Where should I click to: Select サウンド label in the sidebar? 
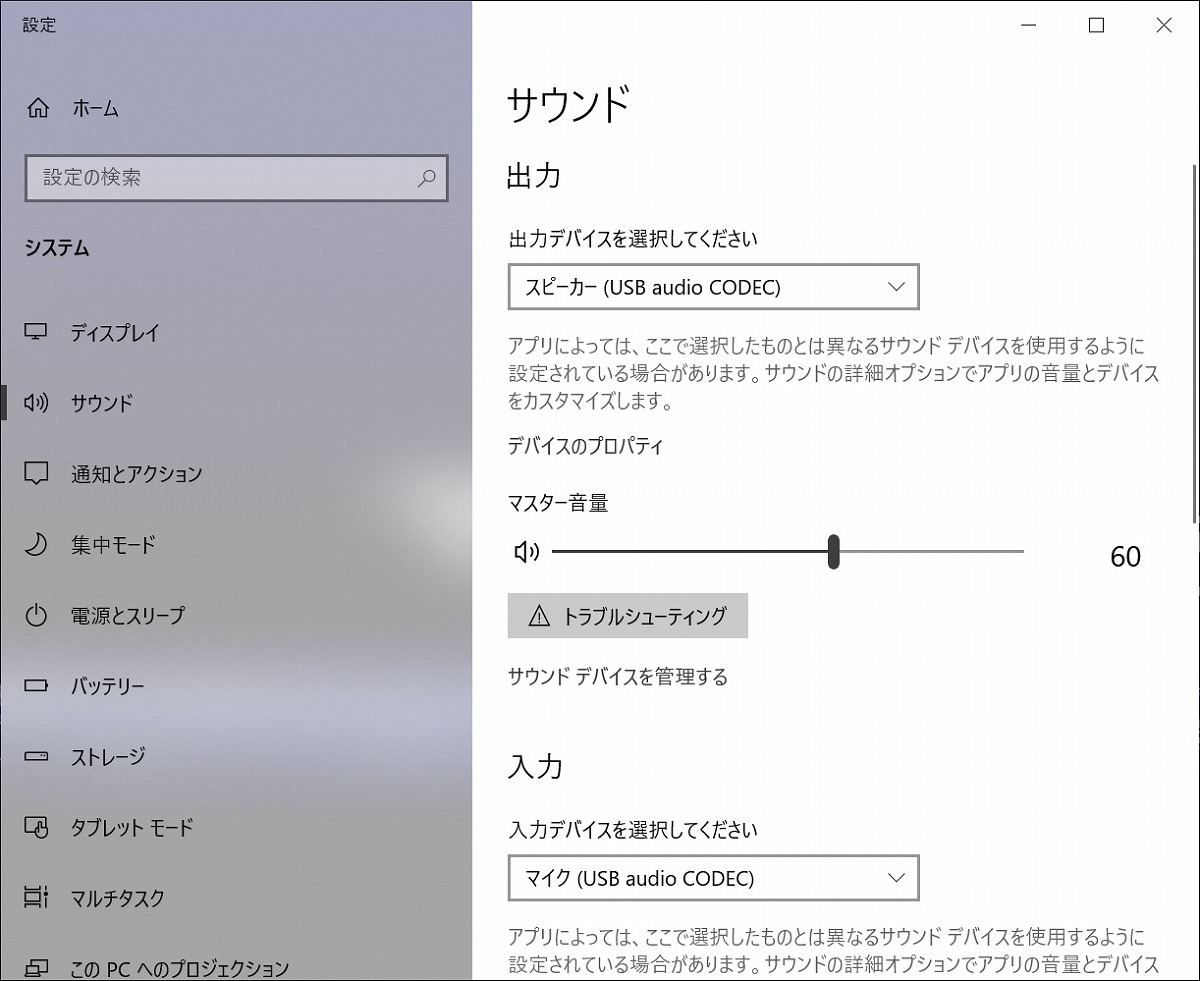101,403
